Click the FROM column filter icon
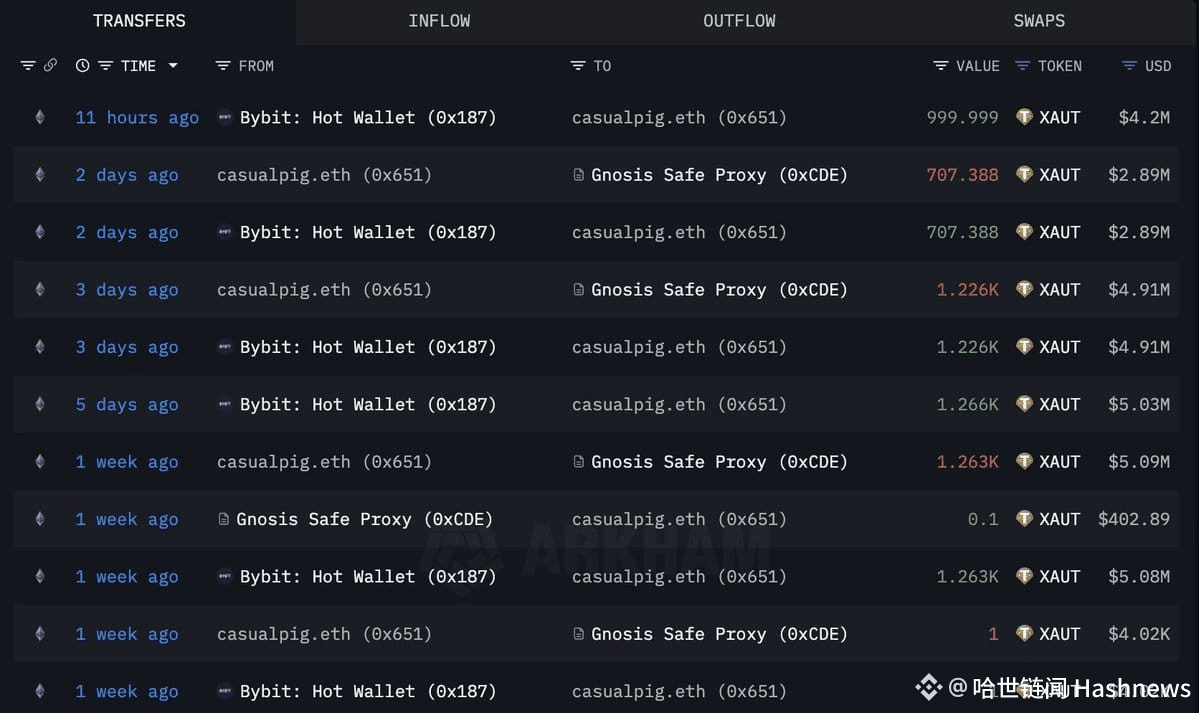Image resolution: width=1199 pixels, height=713 pixels. click(223, 66)
